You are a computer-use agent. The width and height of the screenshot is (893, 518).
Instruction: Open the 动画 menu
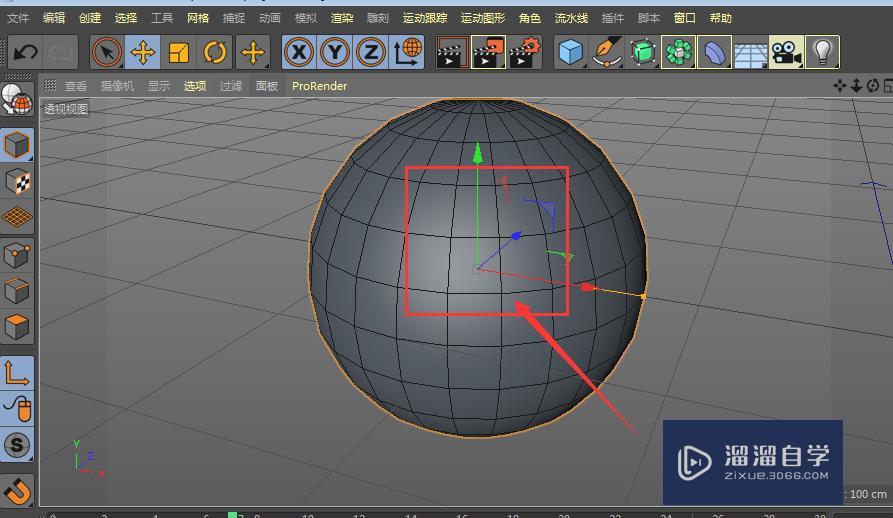[x=270, y=18]
